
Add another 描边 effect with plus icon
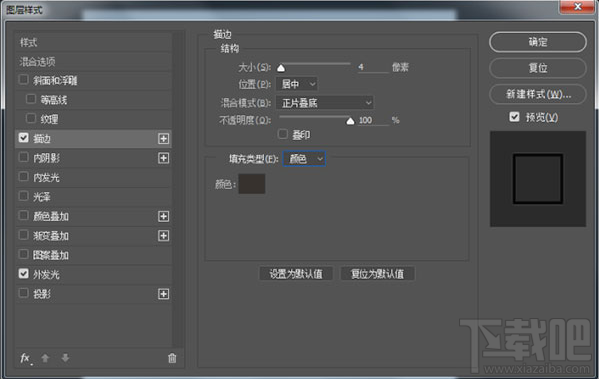164,139
